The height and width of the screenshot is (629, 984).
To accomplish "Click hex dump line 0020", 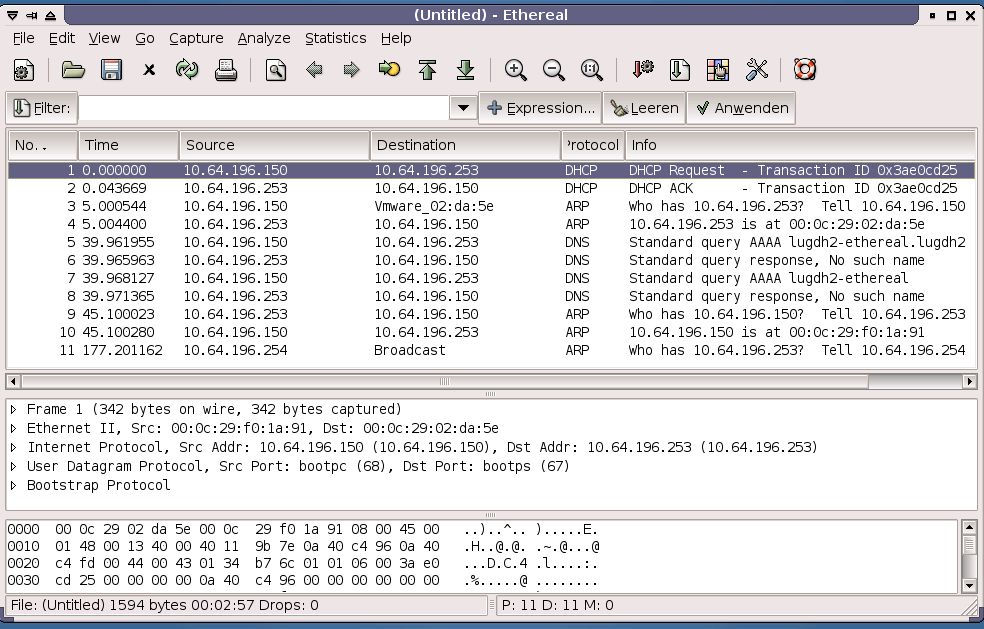I will (303, 564).
